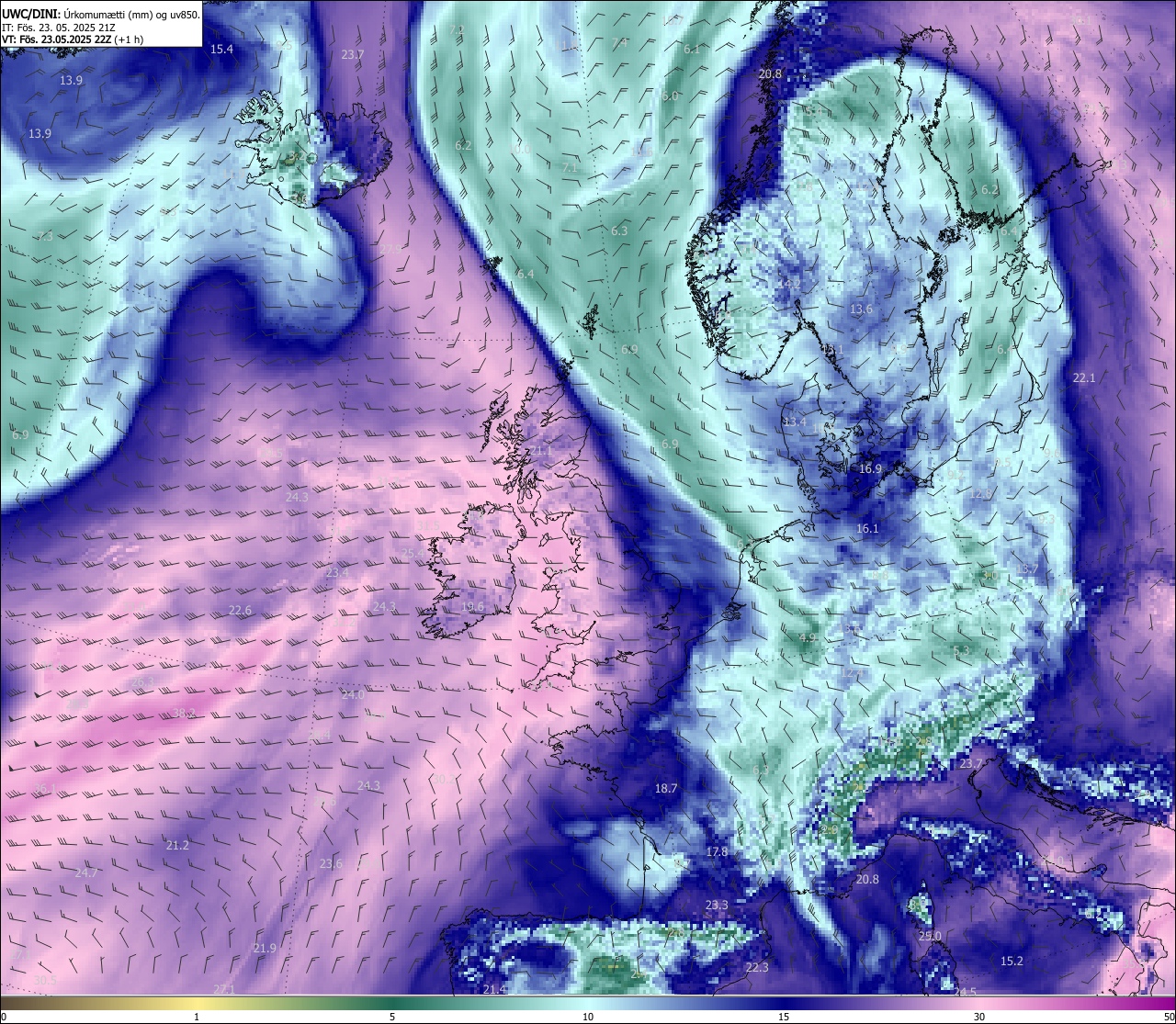The height and width of the screenshot is (1024, 1176).
Task: Click the 6.3 value over the Norwegian Sea
Action: [619, 231]
